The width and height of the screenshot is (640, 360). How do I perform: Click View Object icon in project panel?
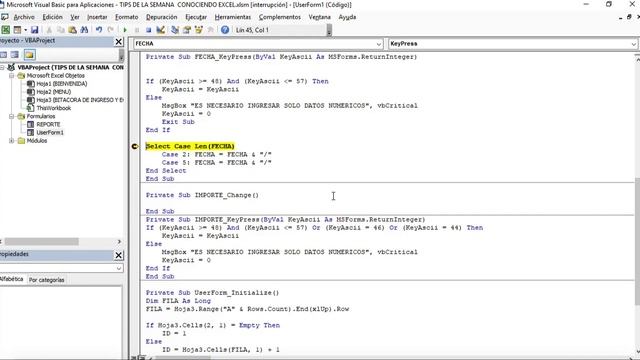[x=15, y=55]
